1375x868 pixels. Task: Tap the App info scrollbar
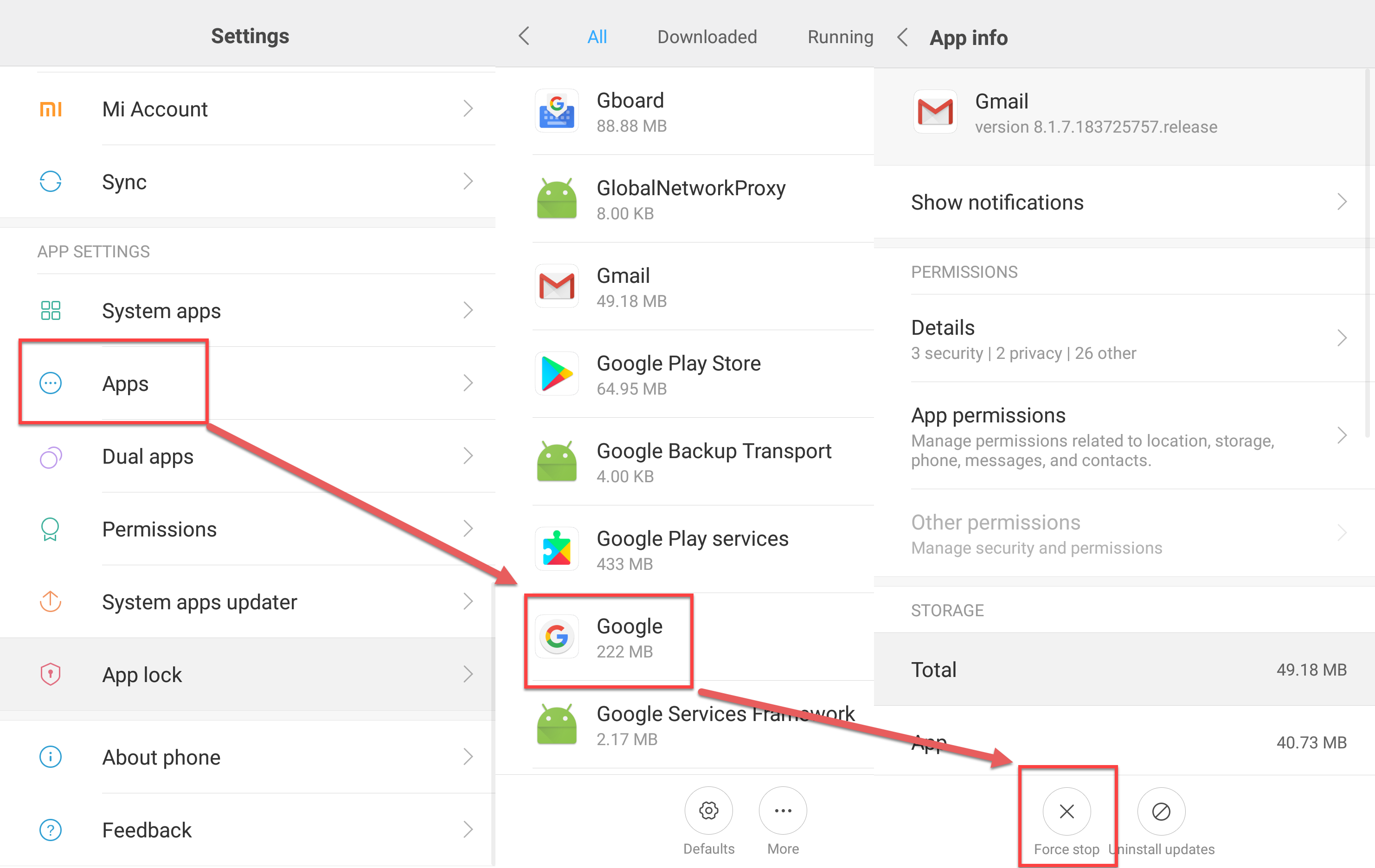pos(1367,253)
